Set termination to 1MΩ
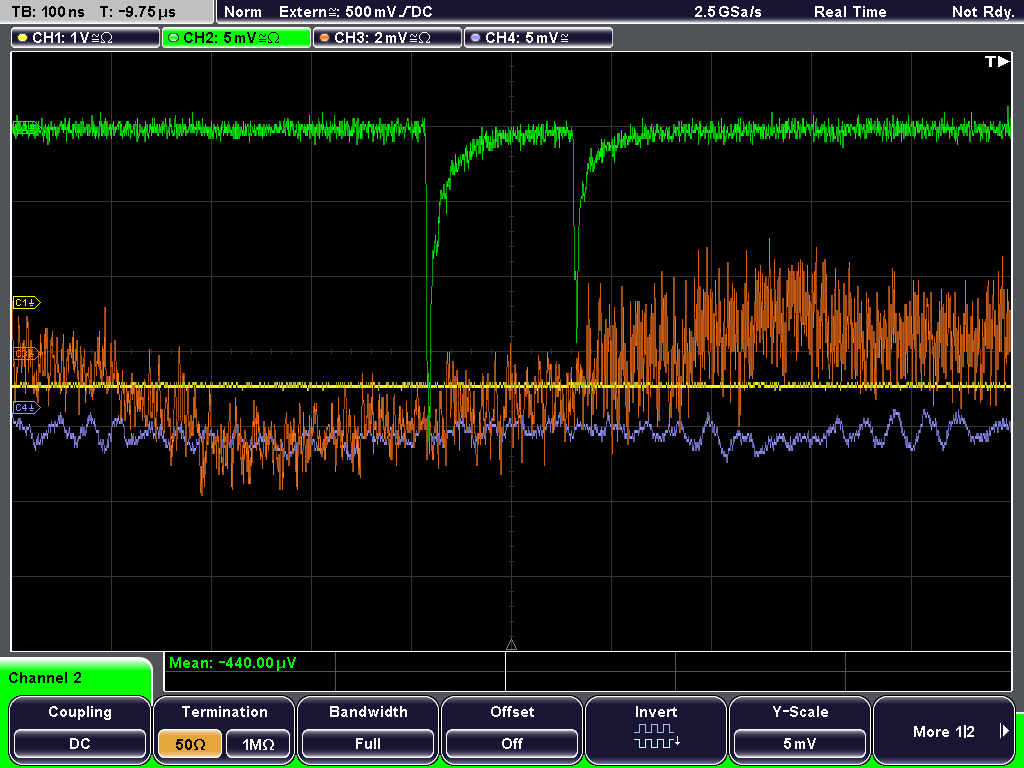 258,744
